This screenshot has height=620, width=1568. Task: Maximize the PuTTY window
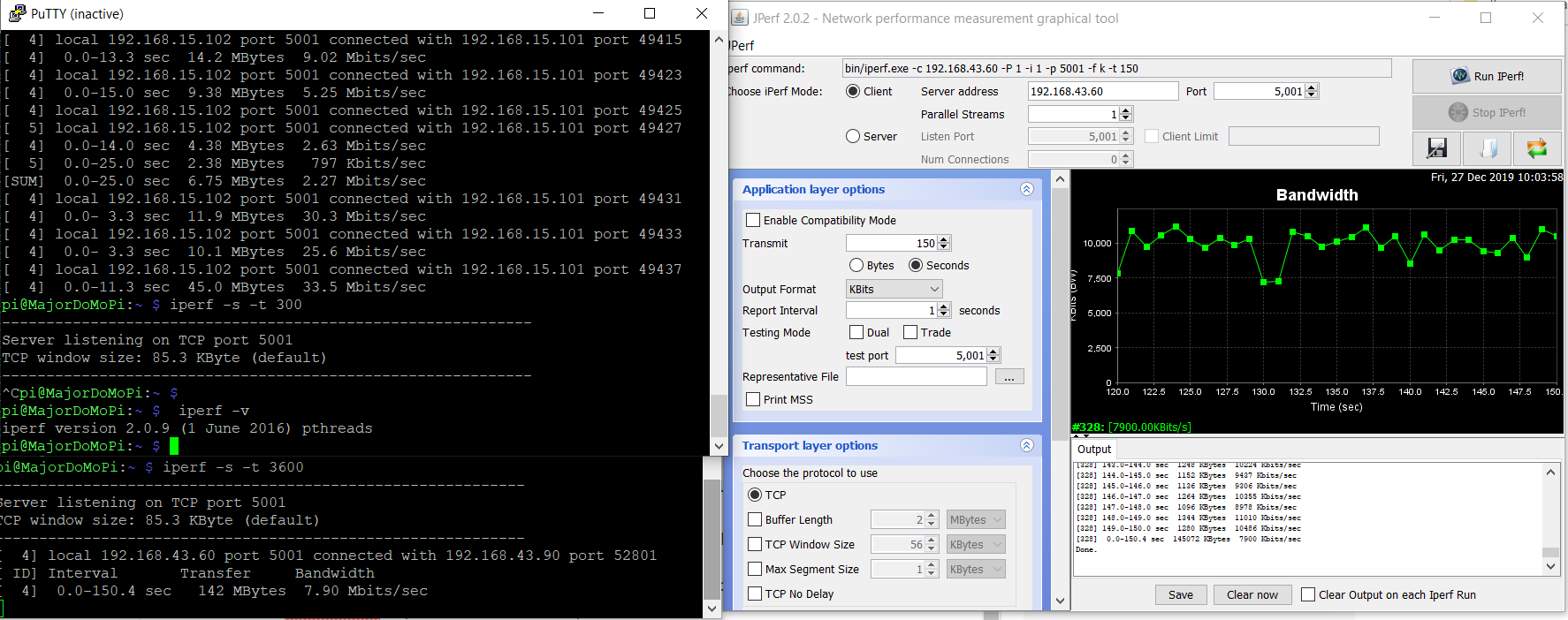click(650, 13)
